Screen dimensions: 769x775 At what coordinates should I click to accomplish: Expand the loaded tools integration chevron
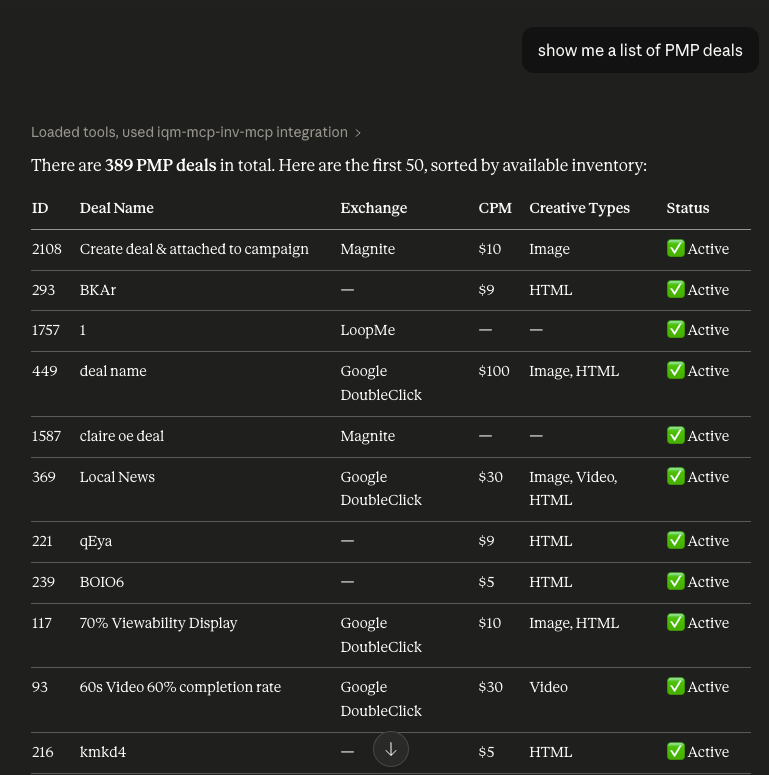[358, 133]
